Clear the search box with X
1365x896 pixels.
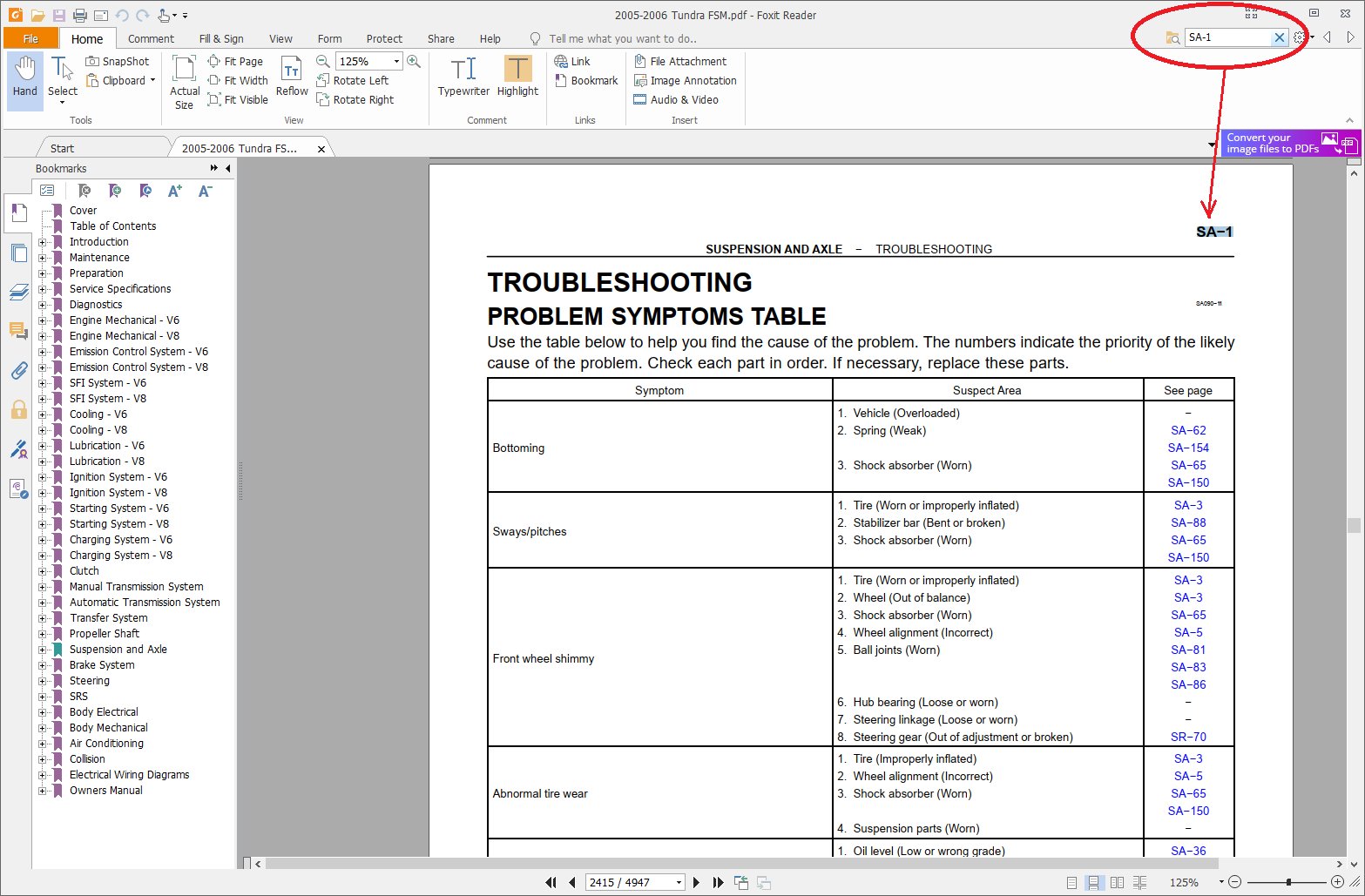[x=1279, y=37]
